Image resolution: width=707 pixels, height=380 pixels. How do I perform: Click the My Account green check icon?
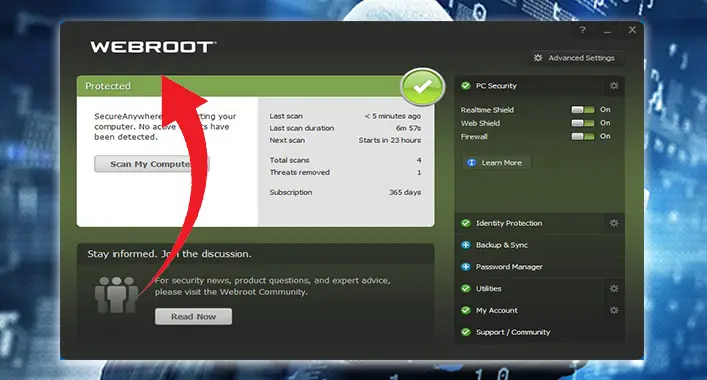466,310
